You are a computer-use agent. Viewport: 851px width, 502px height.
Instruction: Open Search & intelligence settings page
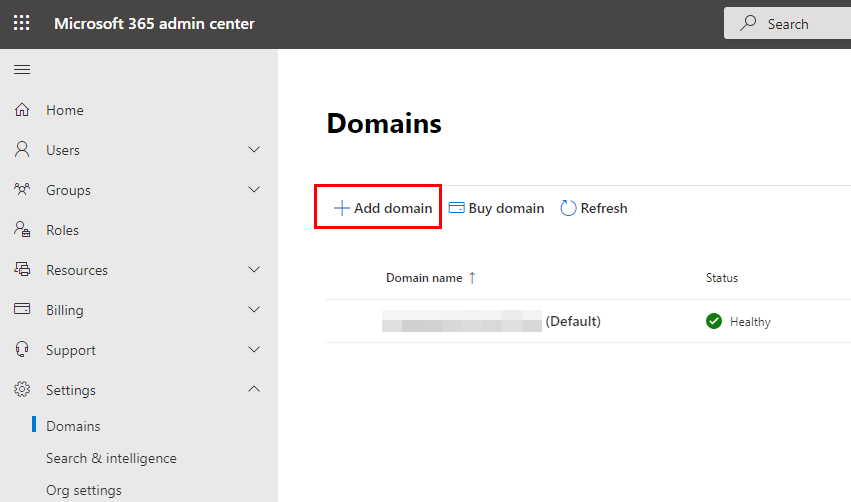pyautogui.click(x=111, y=458)
